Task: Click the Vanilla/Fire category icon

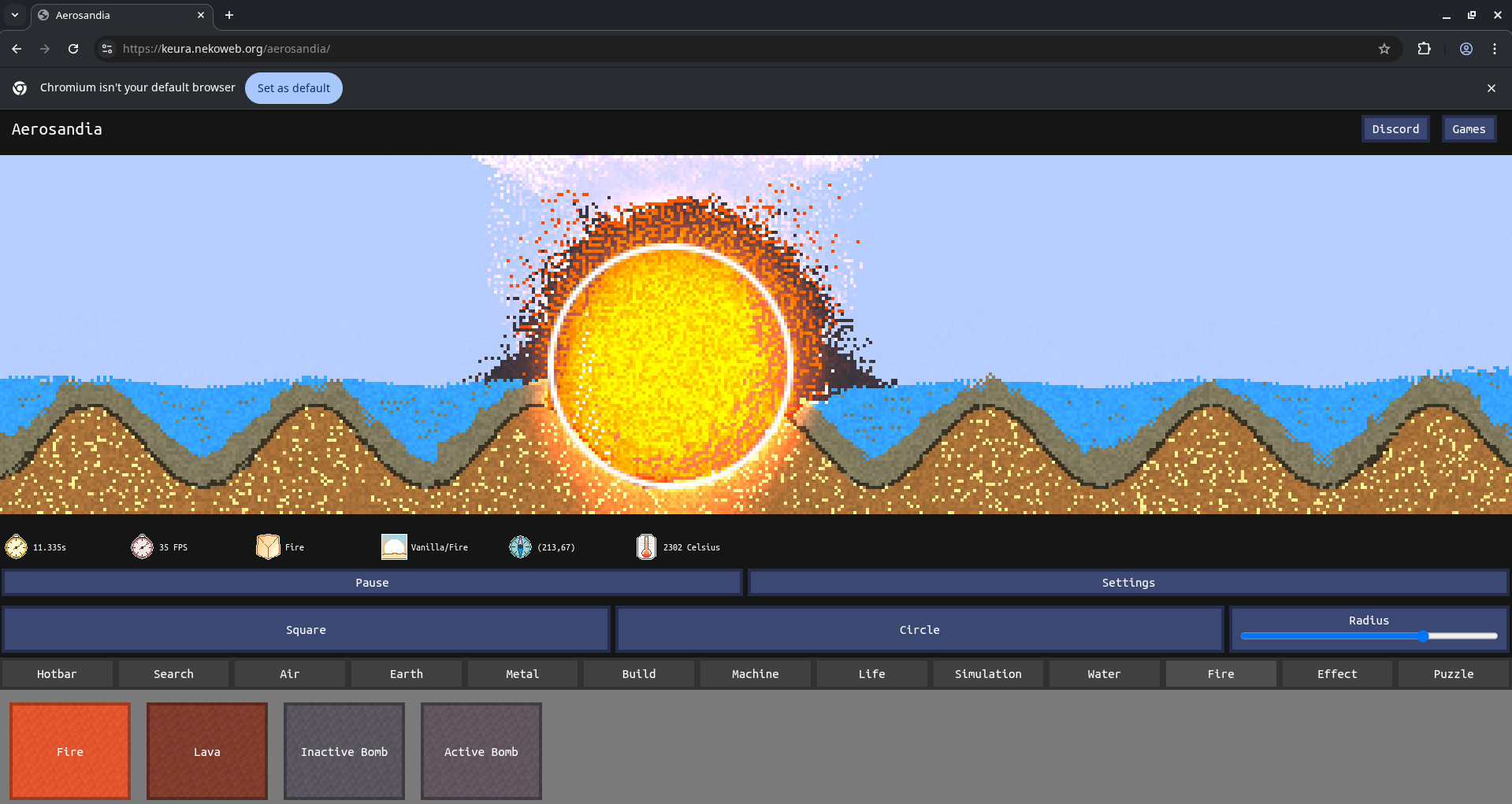Action: 394,546
